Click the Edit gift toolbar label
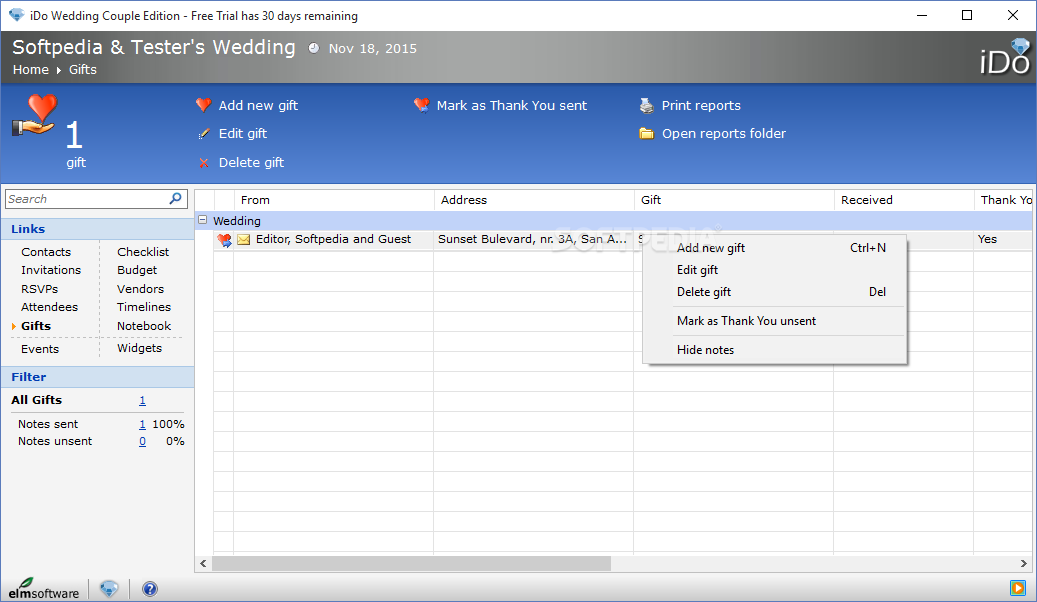1037x602 pixels. click(x=243, y=134)
